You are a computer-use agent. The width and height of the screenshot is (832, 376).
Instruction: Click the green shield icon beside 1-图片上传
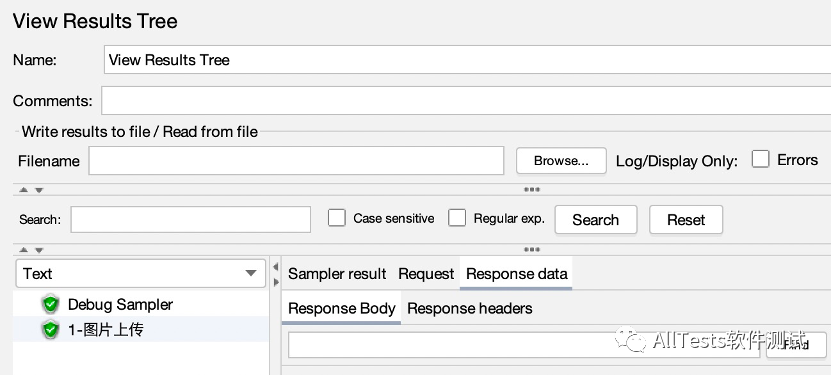[50, 330]
